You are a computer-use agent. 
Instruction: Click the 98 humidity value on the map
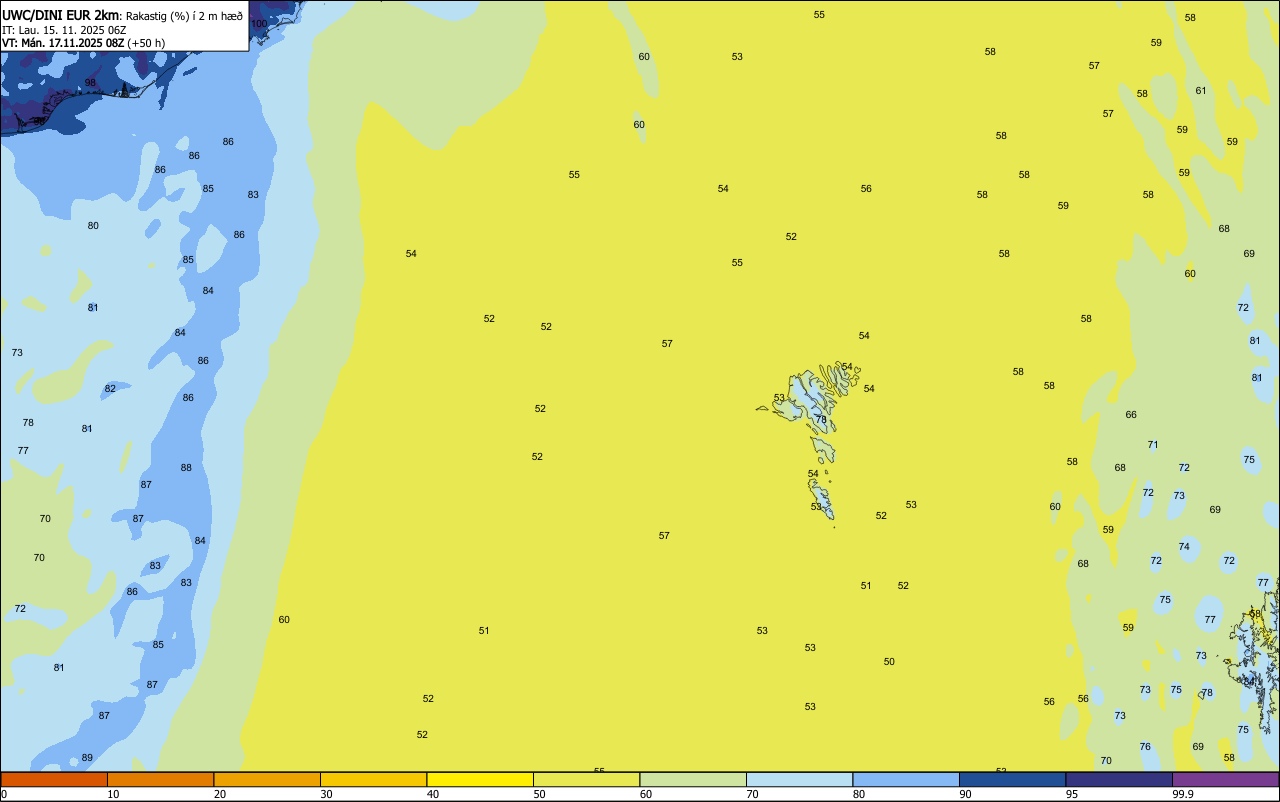[x=90, y=83]
